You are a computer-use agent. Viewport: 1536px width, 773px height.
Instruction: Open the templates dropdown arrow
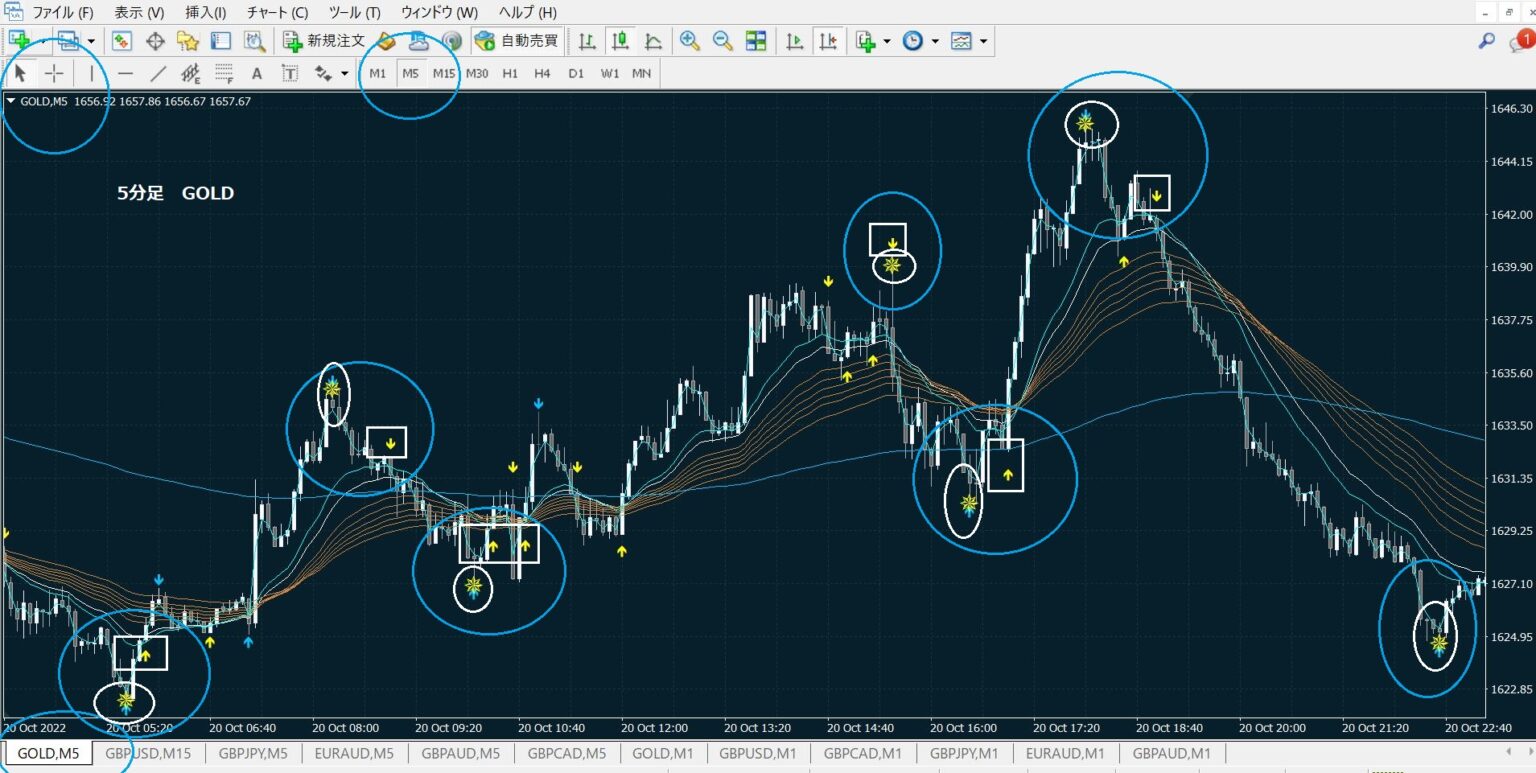pyautogui.click(x=984, y=41)
